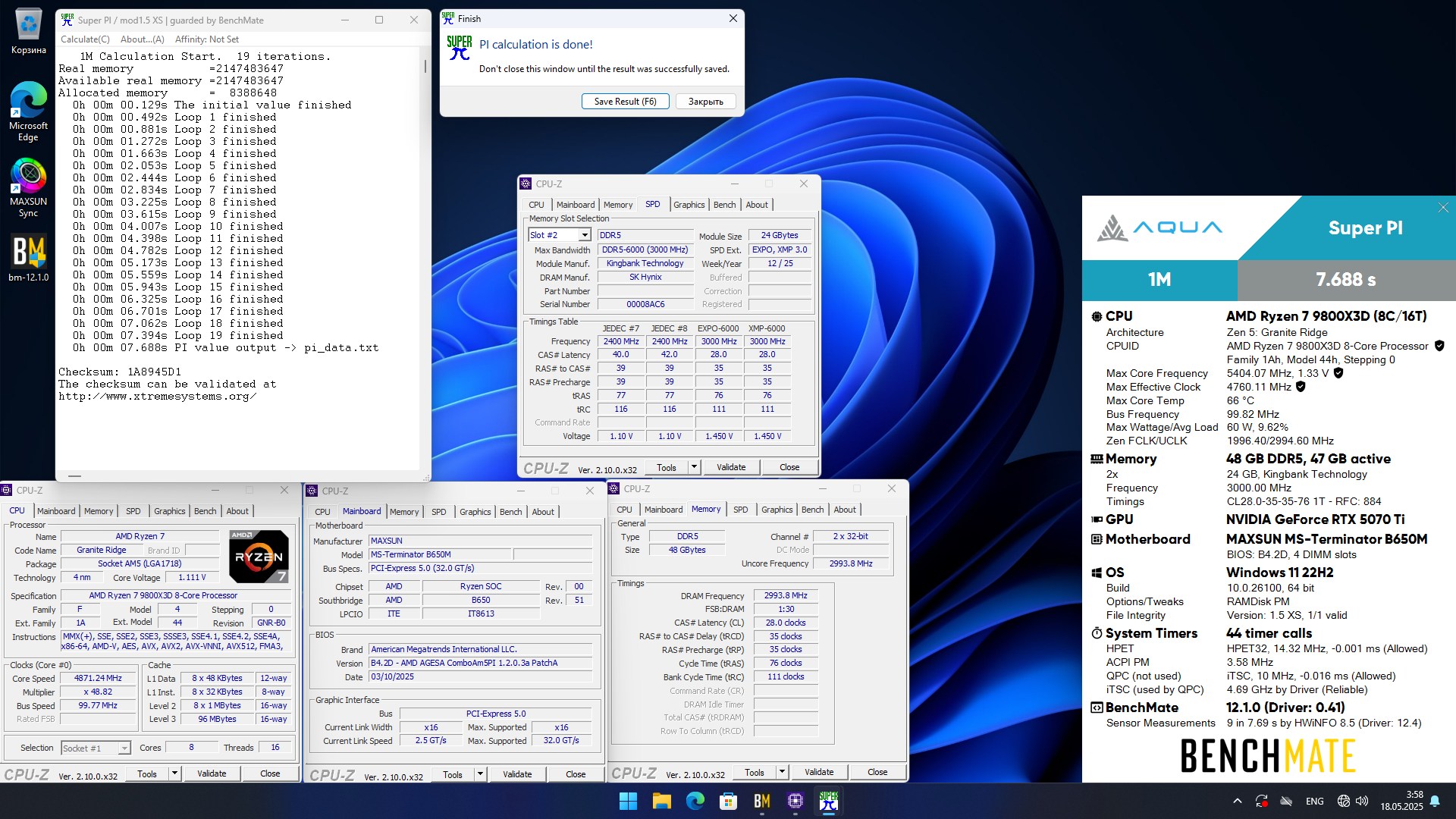The image size is (1456, 819).
Task: Select Graphics tab in SPD CPU-Z window
Action: [x=689, y=205]
